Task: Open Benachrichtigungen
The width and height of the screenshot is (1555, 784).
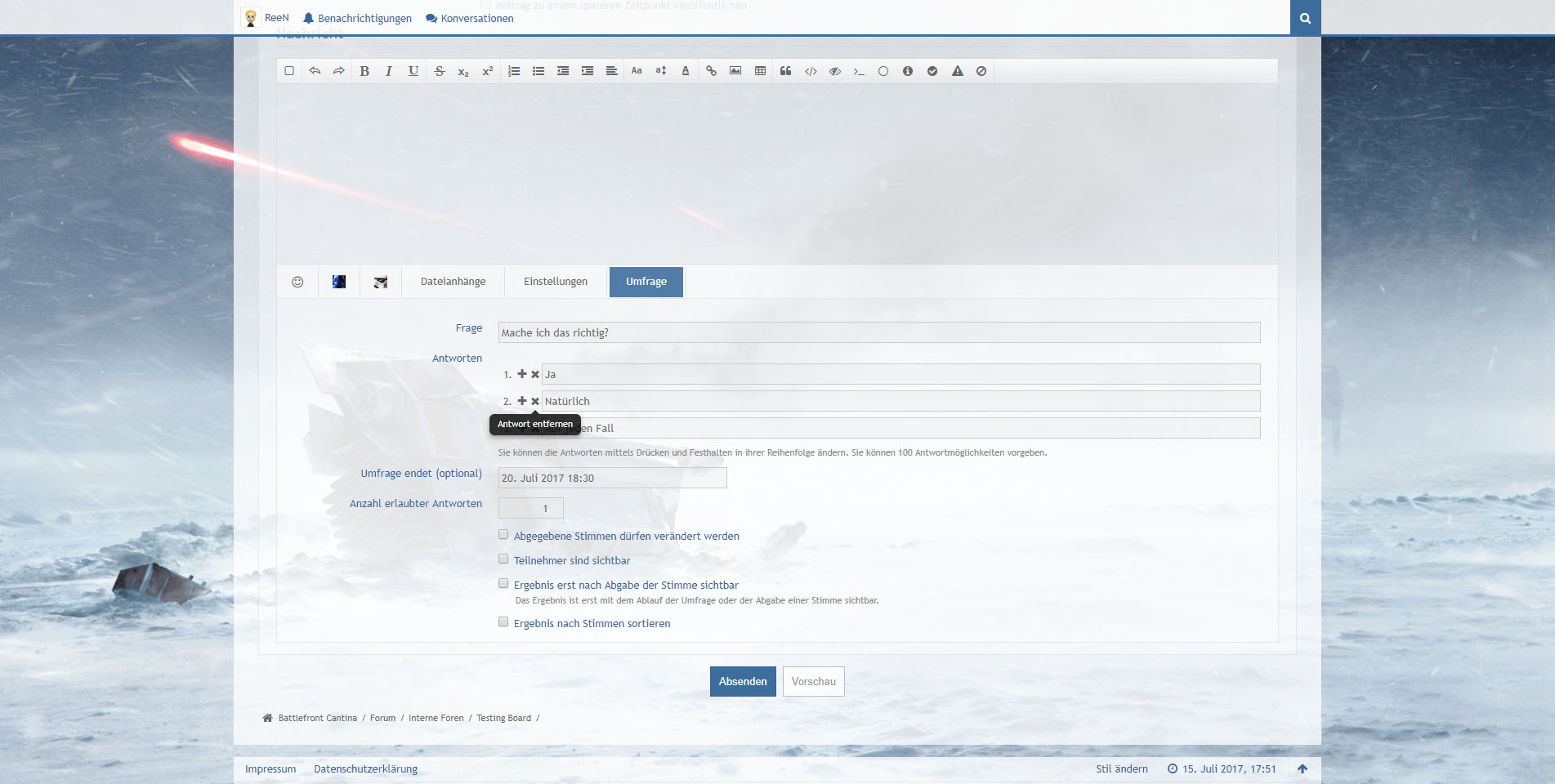Action: click(x=357, y=18)
